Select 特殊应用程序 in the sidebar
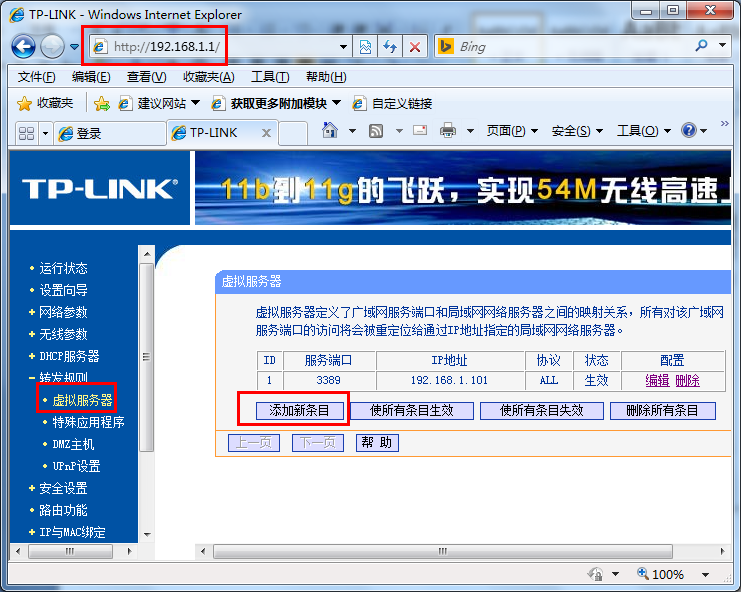The height and width of the screenshot is (592, 741). pyautogui.click(x=88, y=422)
